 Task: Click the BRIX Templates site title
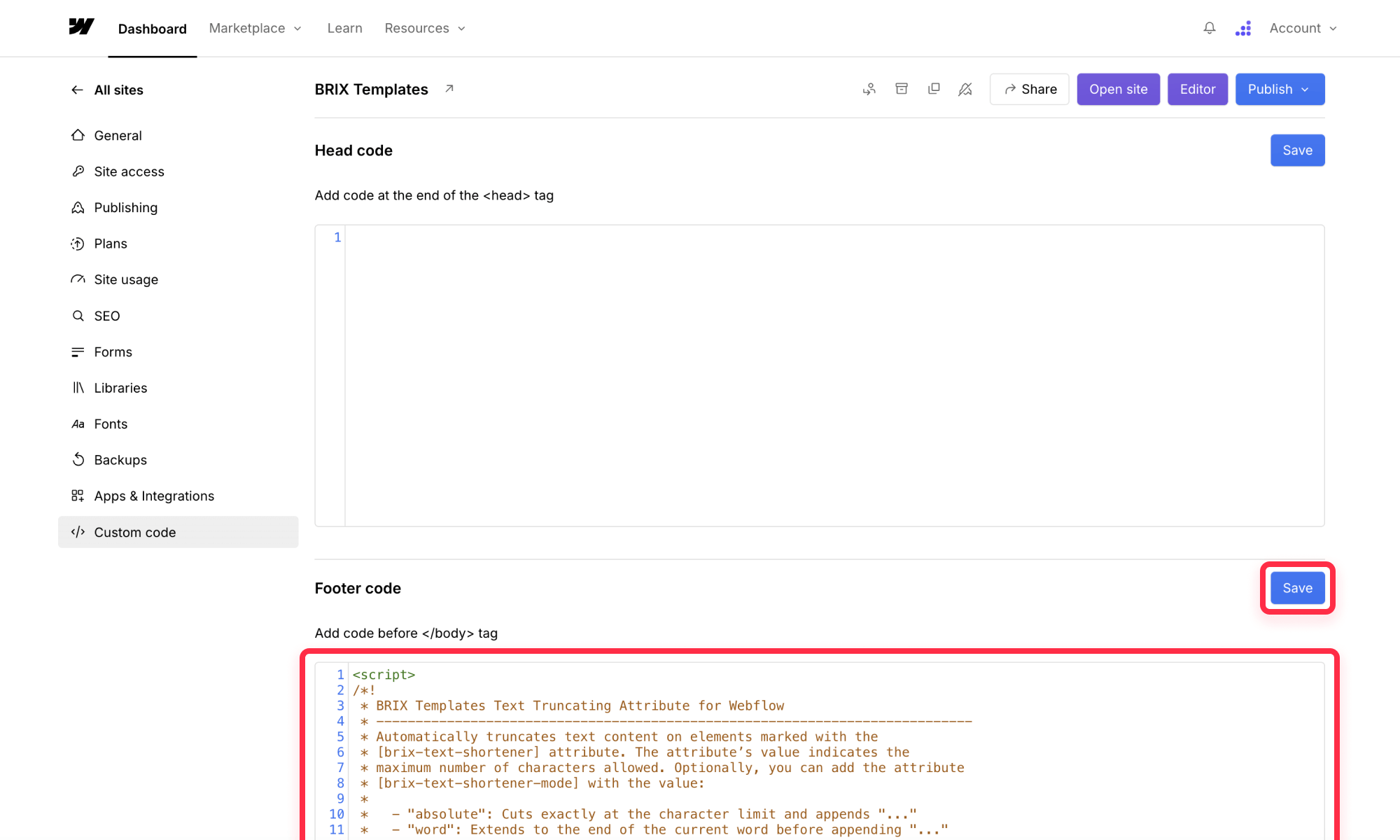pyautogui.click(x=371, y=89)
